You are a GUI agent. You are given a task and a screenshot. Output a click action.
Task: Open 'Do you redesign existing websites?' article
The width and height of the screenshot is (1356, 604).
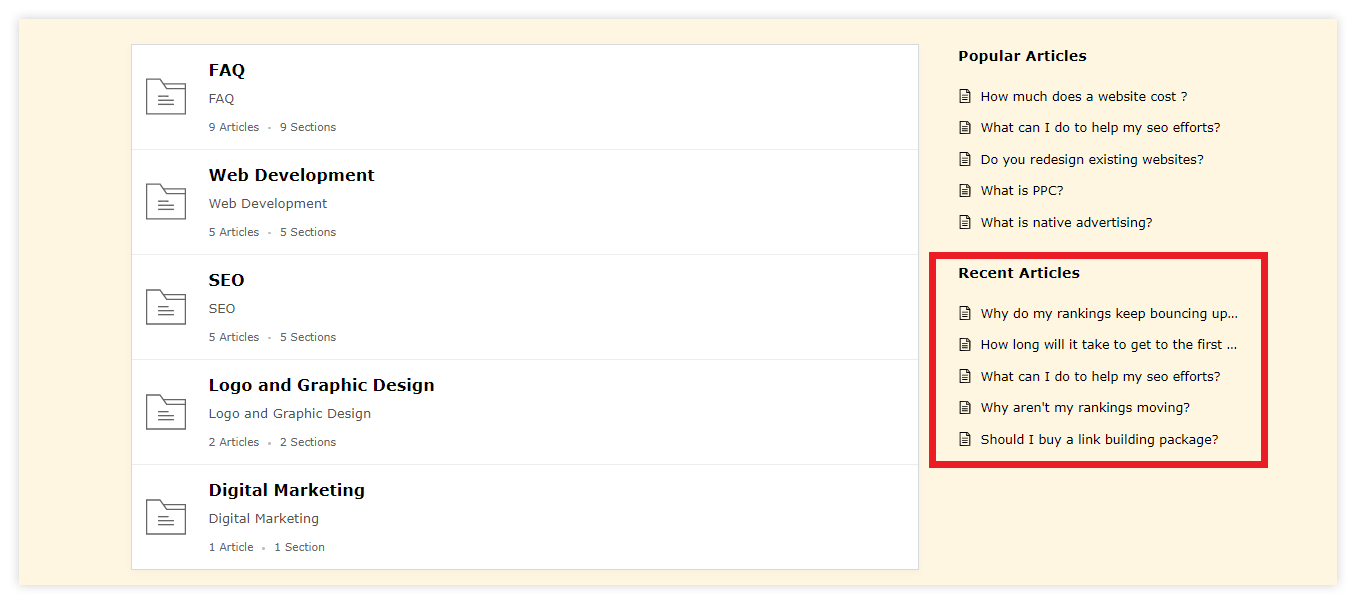[1091, 160]
